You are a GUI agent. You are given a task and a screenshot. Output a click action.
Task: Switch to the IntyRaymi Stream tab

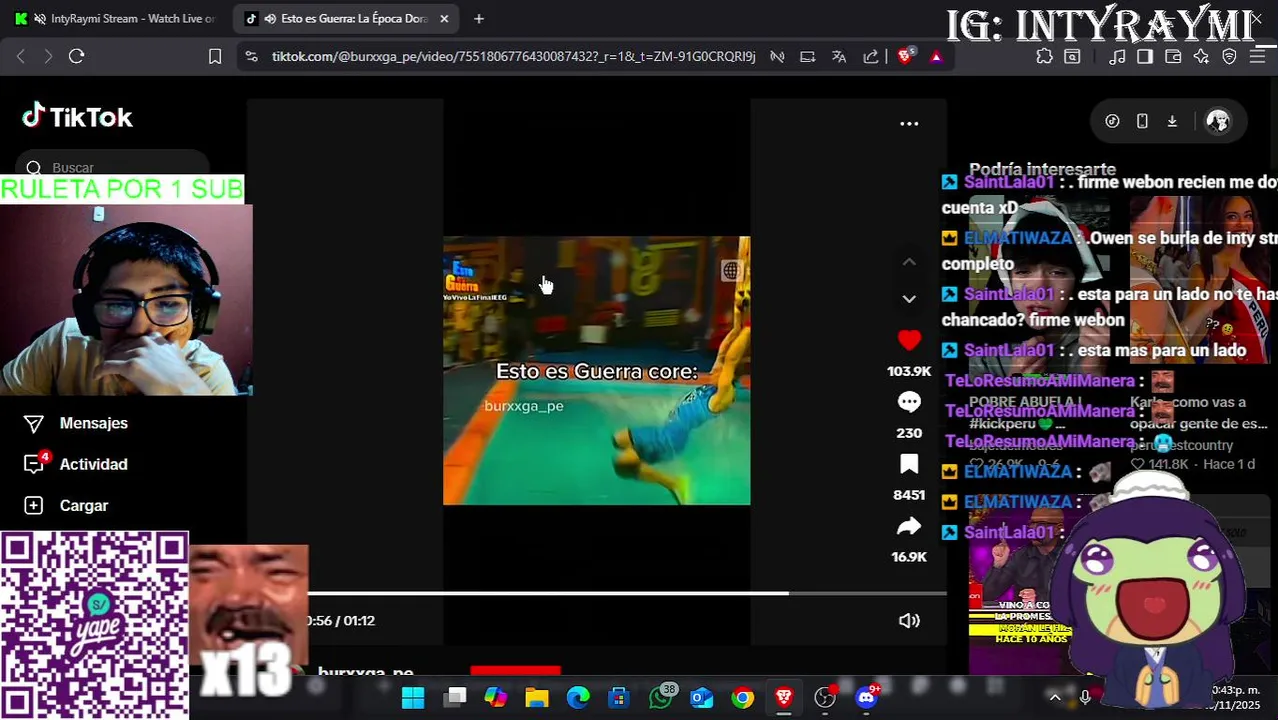pos(115,18)
